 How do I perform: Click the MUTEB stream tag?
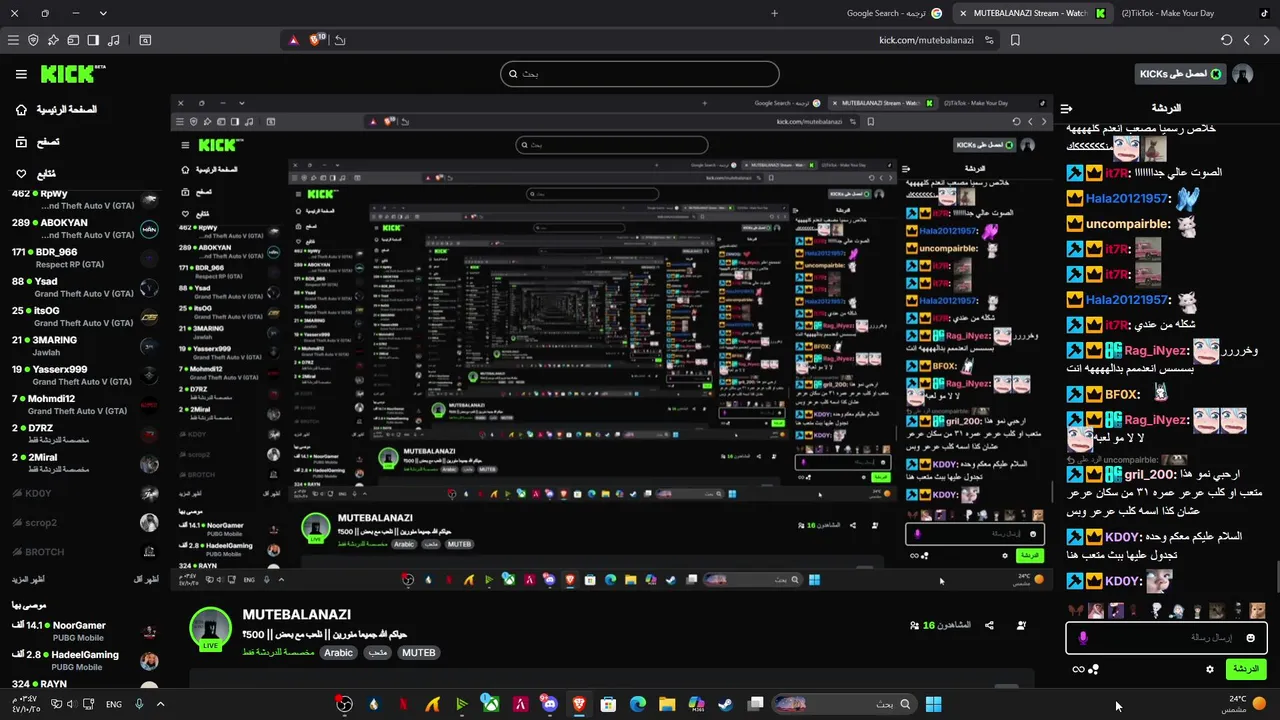point(418,653)
